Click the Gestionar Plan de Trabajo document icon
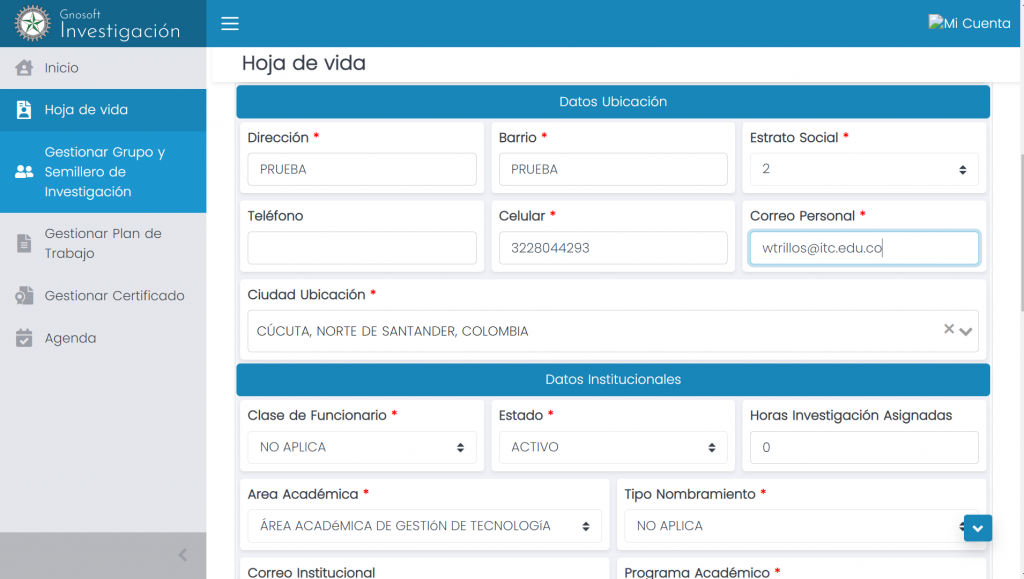This screenshot has height=579, width=1024. pos(24,244)
